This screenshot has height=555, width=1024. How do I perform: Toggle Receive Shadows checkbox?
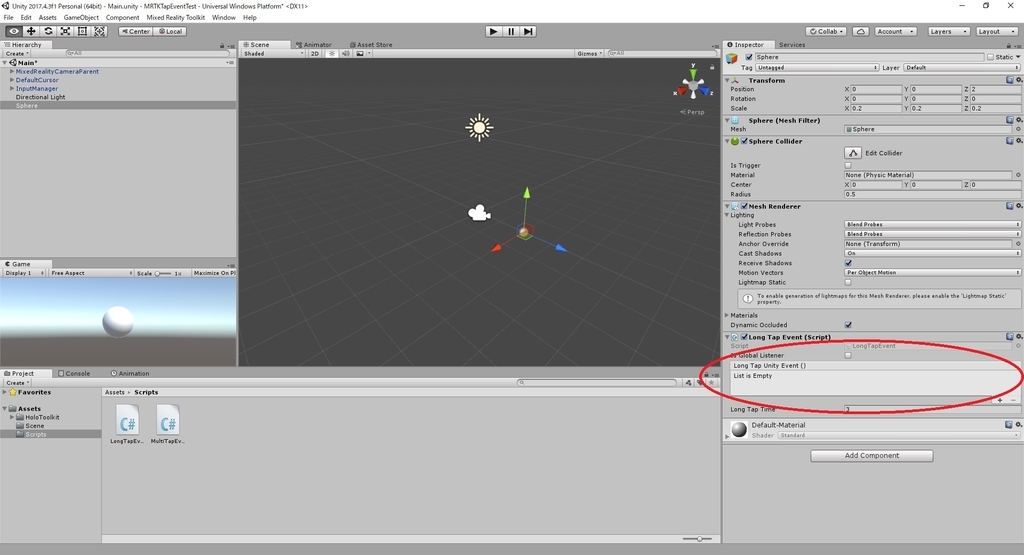[x=848, y=263]
